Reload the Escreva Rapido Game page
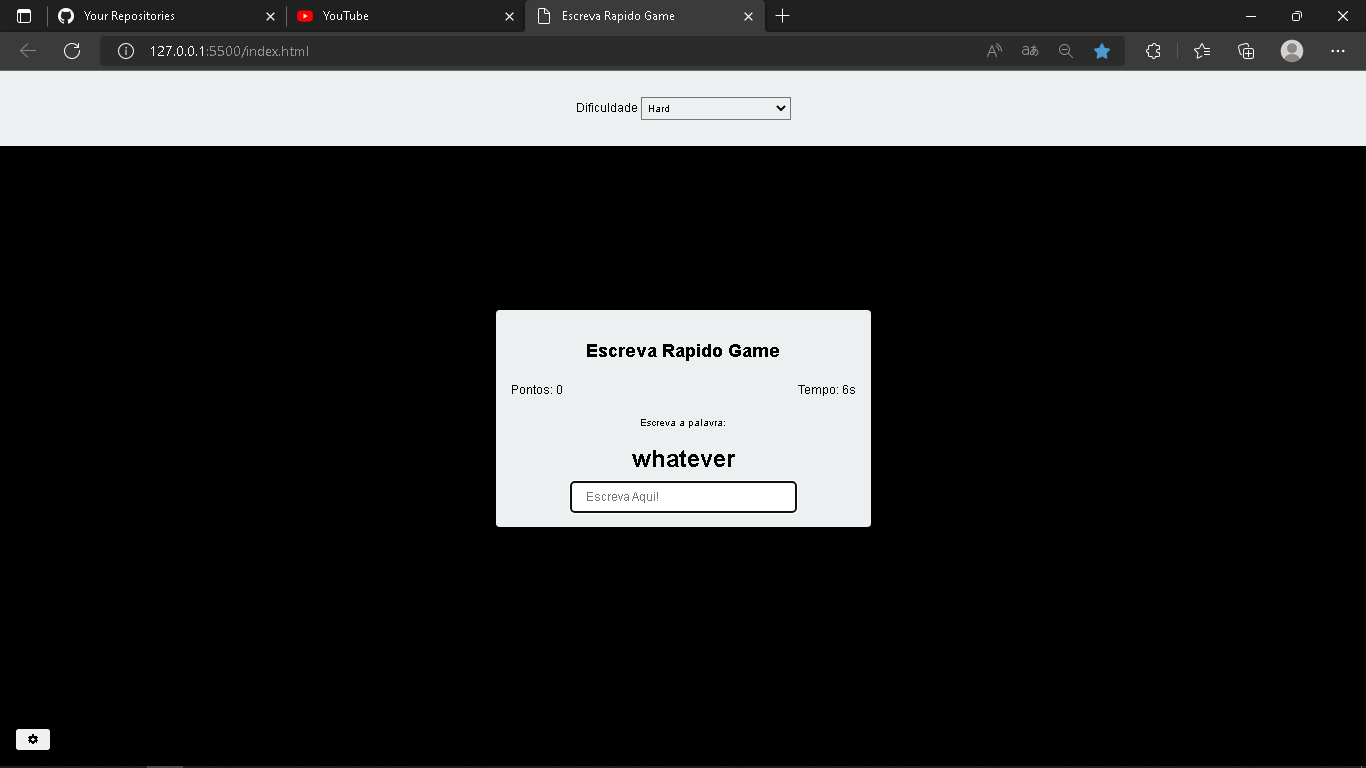Screen dimensions: 1366x768 click(x=72, y=50)
